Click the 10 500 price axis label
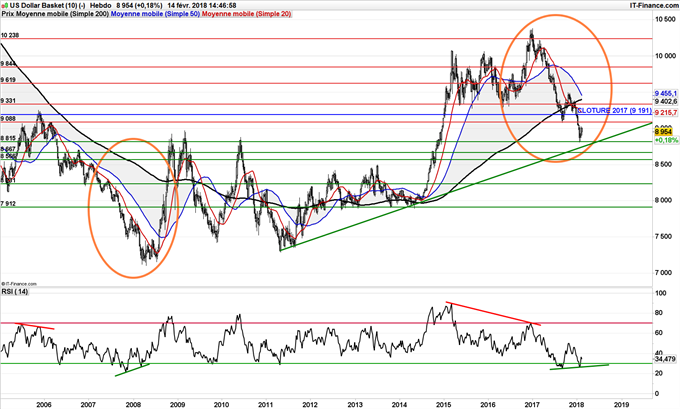This screenshot has width=680, height=409. coord(666,20)
